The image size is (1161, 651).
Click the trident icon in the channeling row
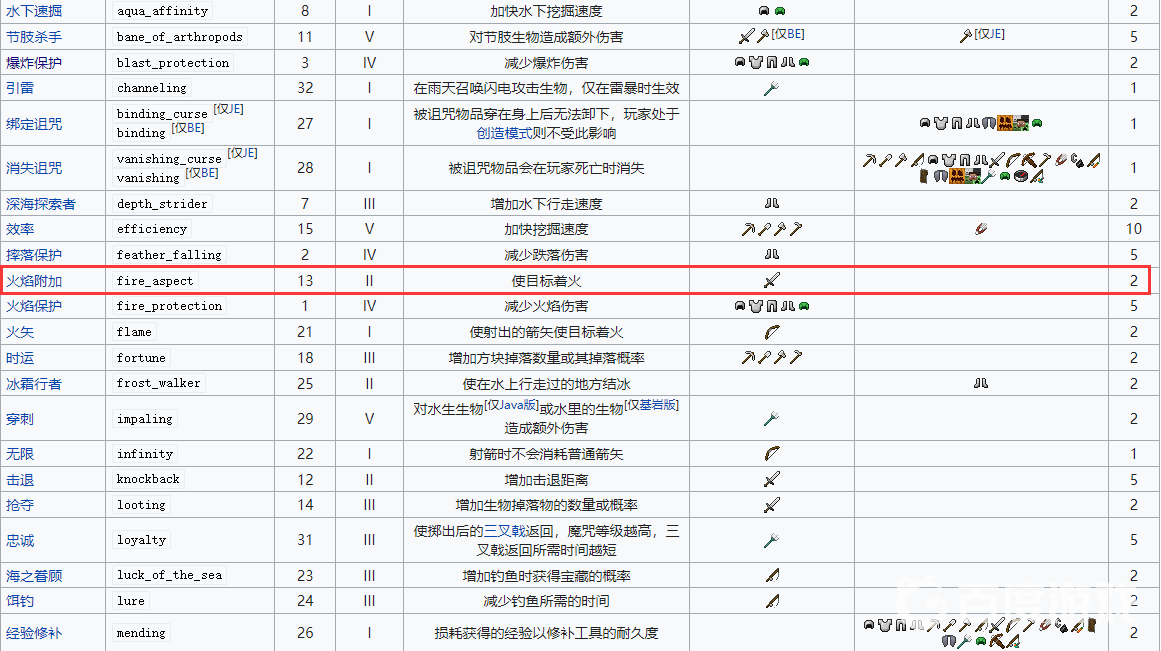pyautogui.click(x=771, y=88)
